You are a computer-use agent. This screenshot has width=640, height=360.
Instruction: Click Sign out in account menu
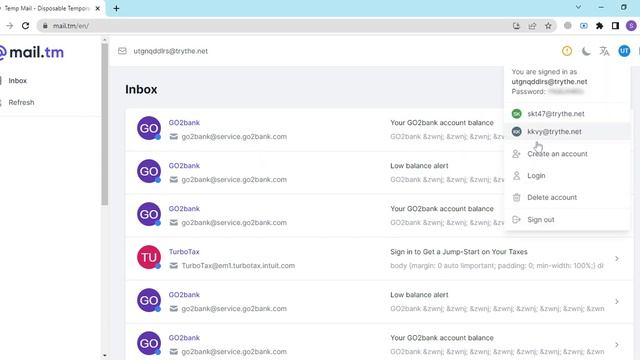567,220
